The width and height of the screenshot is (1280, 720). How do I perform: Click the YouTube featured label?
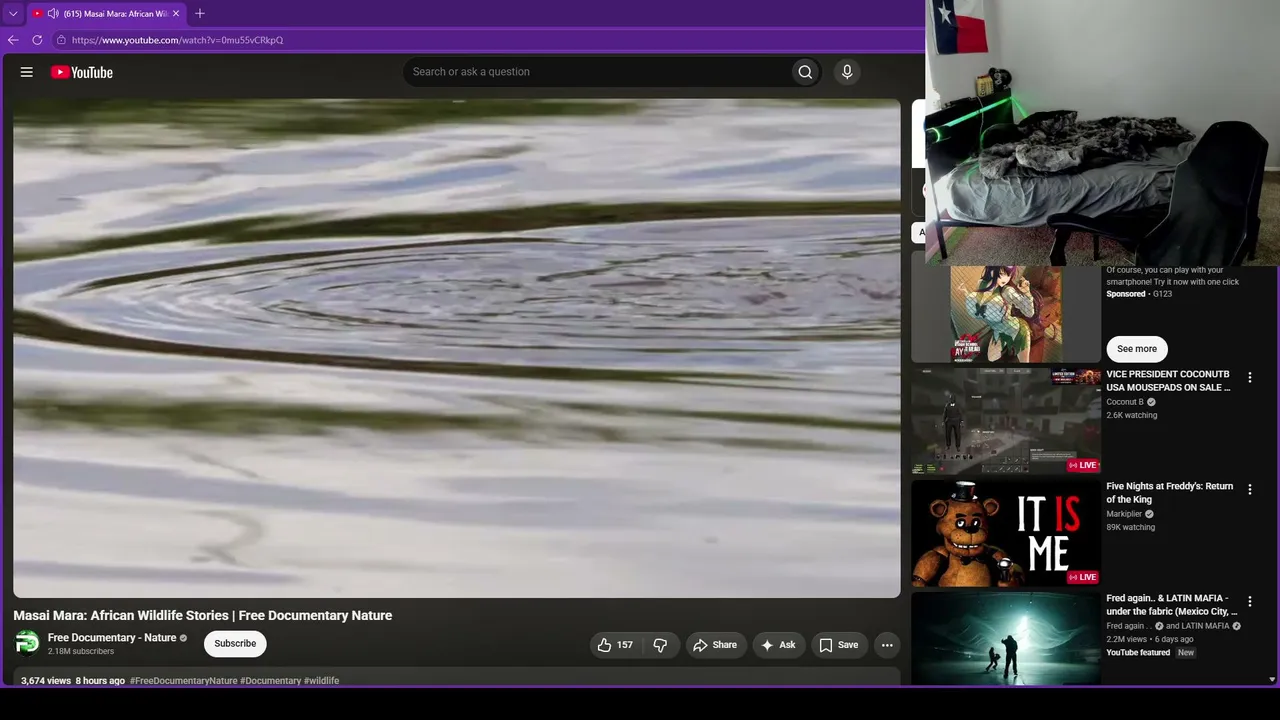tap(1138, 653)
